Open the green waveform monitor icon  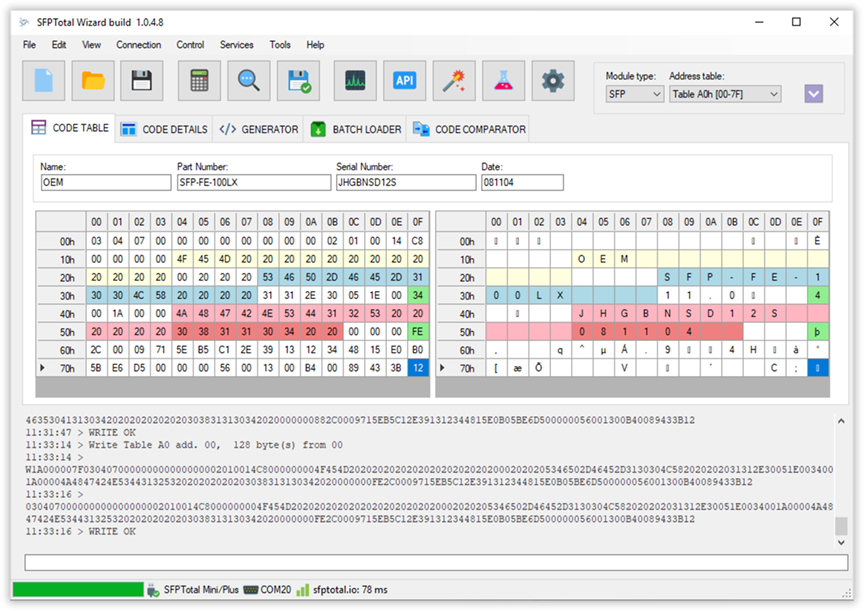point(356,81)
